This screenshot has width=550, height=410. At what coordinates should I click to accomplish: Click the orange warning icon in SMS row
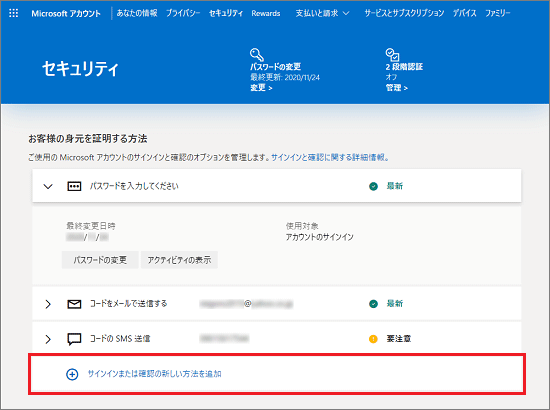pyautogui.click(x=373, y=339)
